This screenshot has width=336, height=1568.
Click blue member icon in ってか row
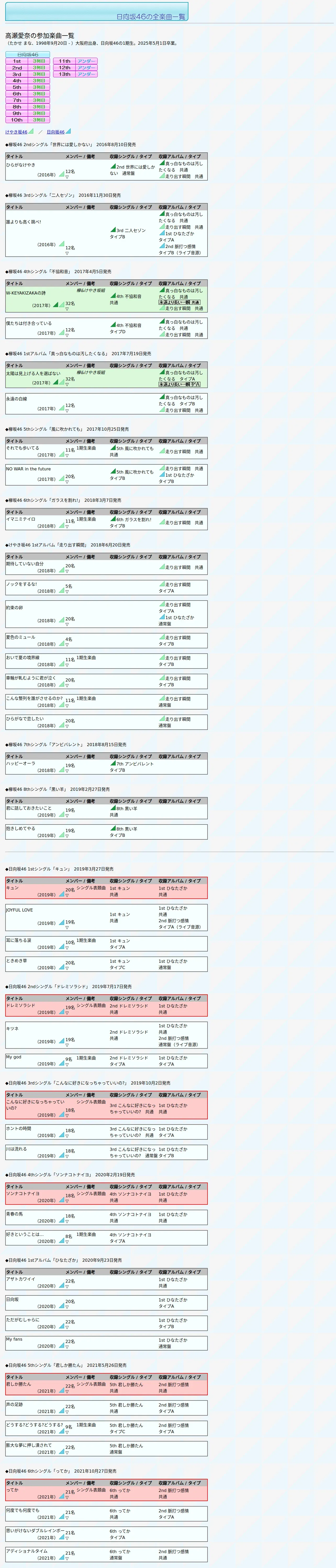click(x=61, y=1497)
